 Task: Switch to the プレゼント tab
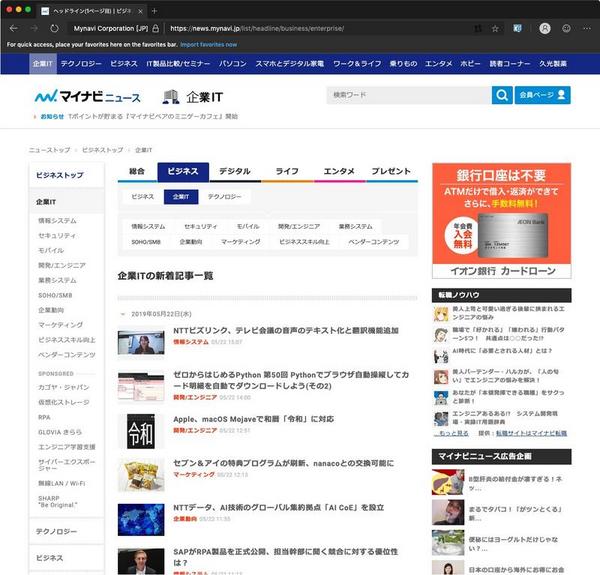pyautogui.click(x=391, y=171)
